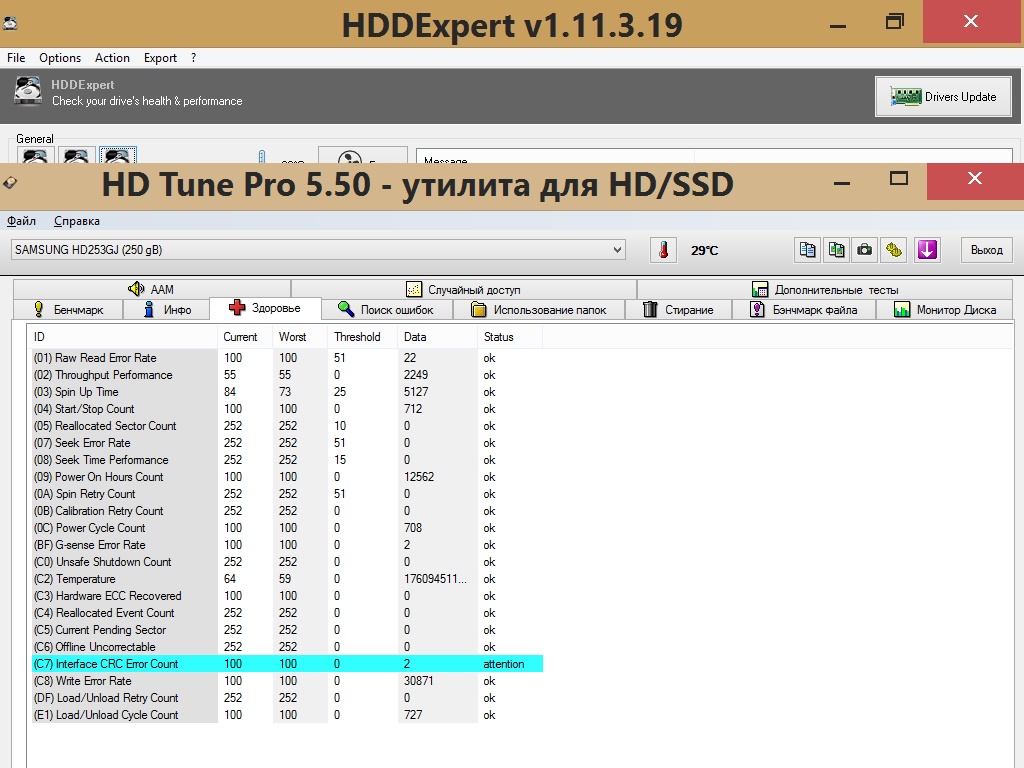Select the (0B) Calibration Retry Count row
Screen dimensions: 1024x768
pyautogui.click(x=287, y=511)
